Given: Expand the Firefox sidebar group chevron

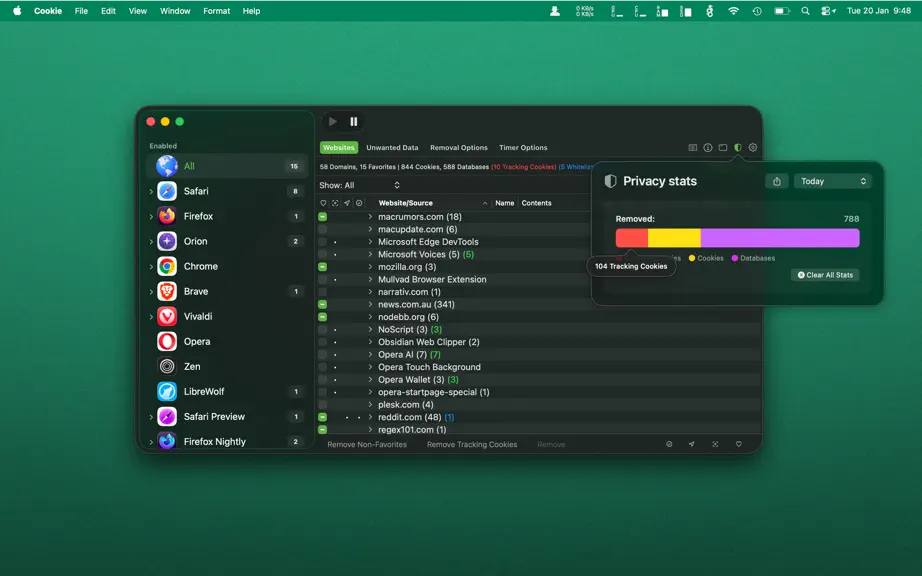Looking at the screenshot, I should coord(151,216).
